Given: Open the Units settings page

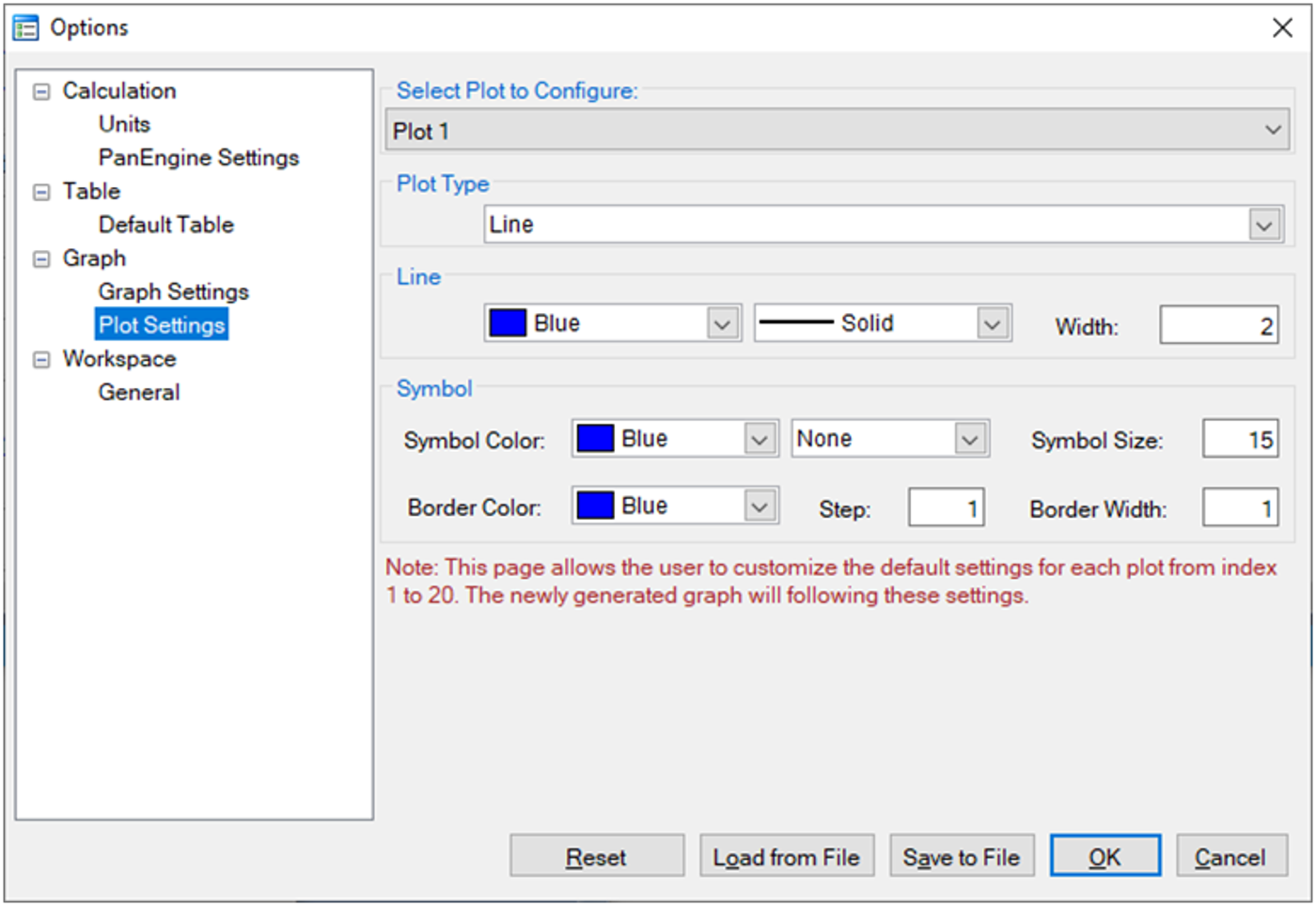Looking at the screenshot, I should pos(124,124).
